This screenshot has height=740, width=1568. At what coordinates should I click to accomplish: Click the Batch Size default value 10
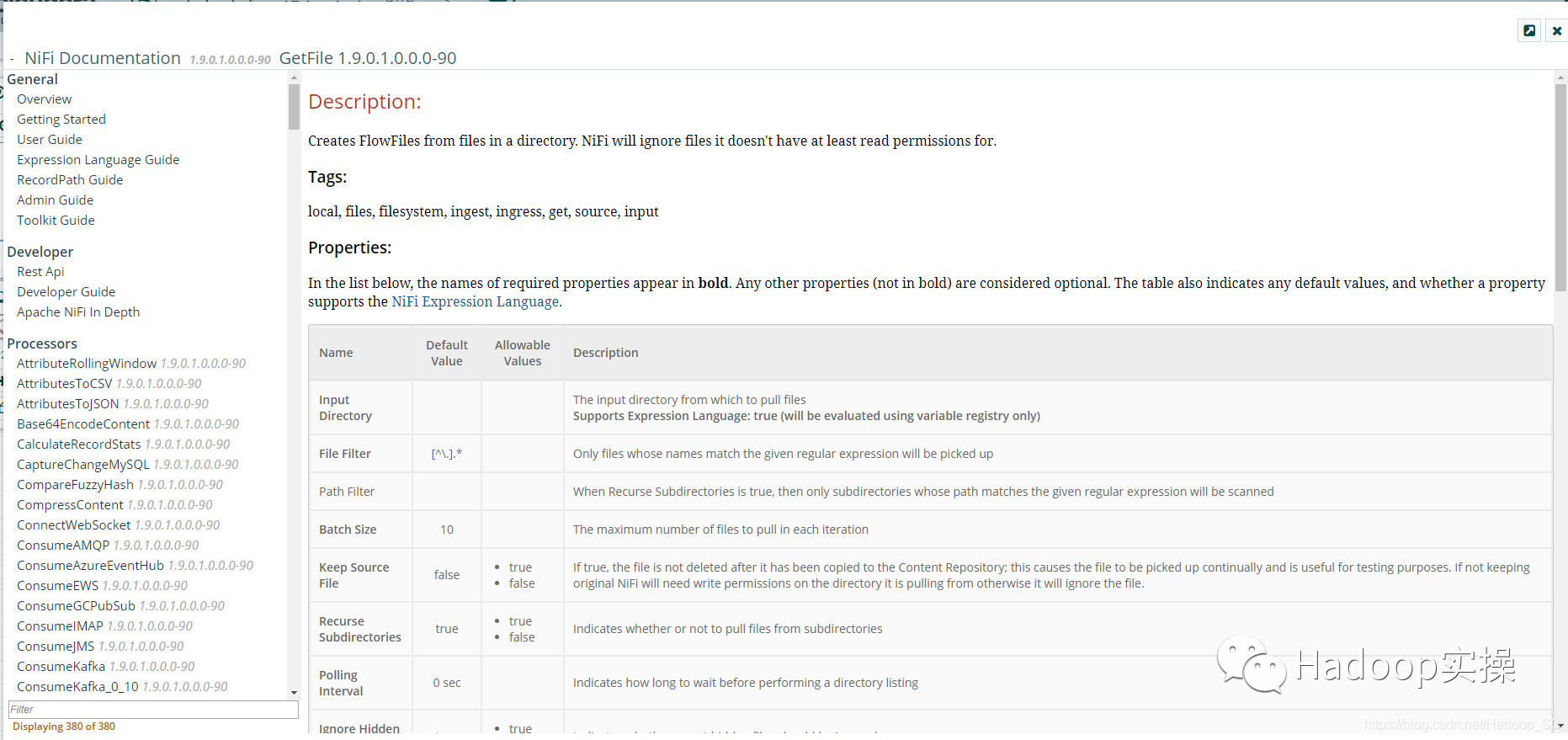coord(447,530)
